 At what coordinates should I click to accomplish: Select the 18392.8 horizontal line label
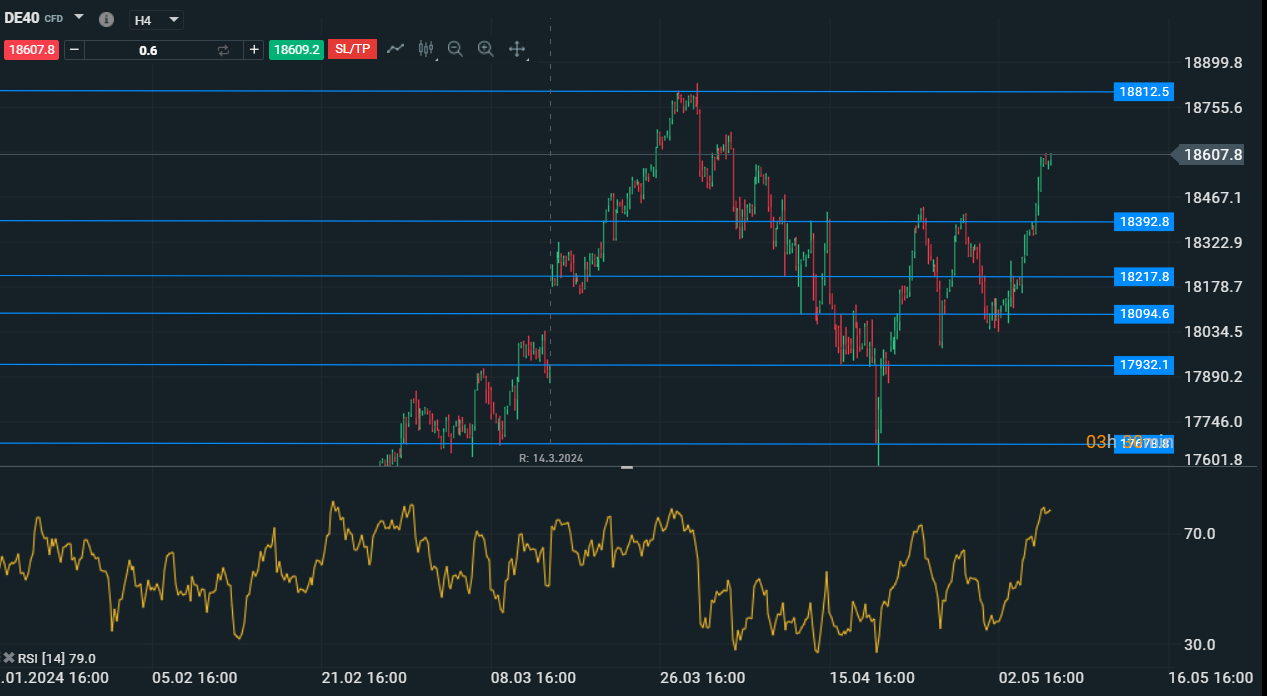pyautogui.click(x=1144, y=221)
